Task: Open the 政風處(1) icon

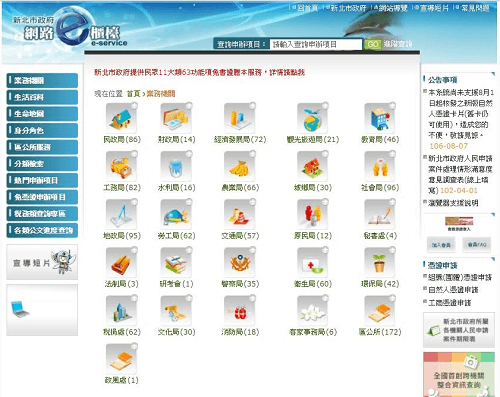Action: tap(121, 359)
